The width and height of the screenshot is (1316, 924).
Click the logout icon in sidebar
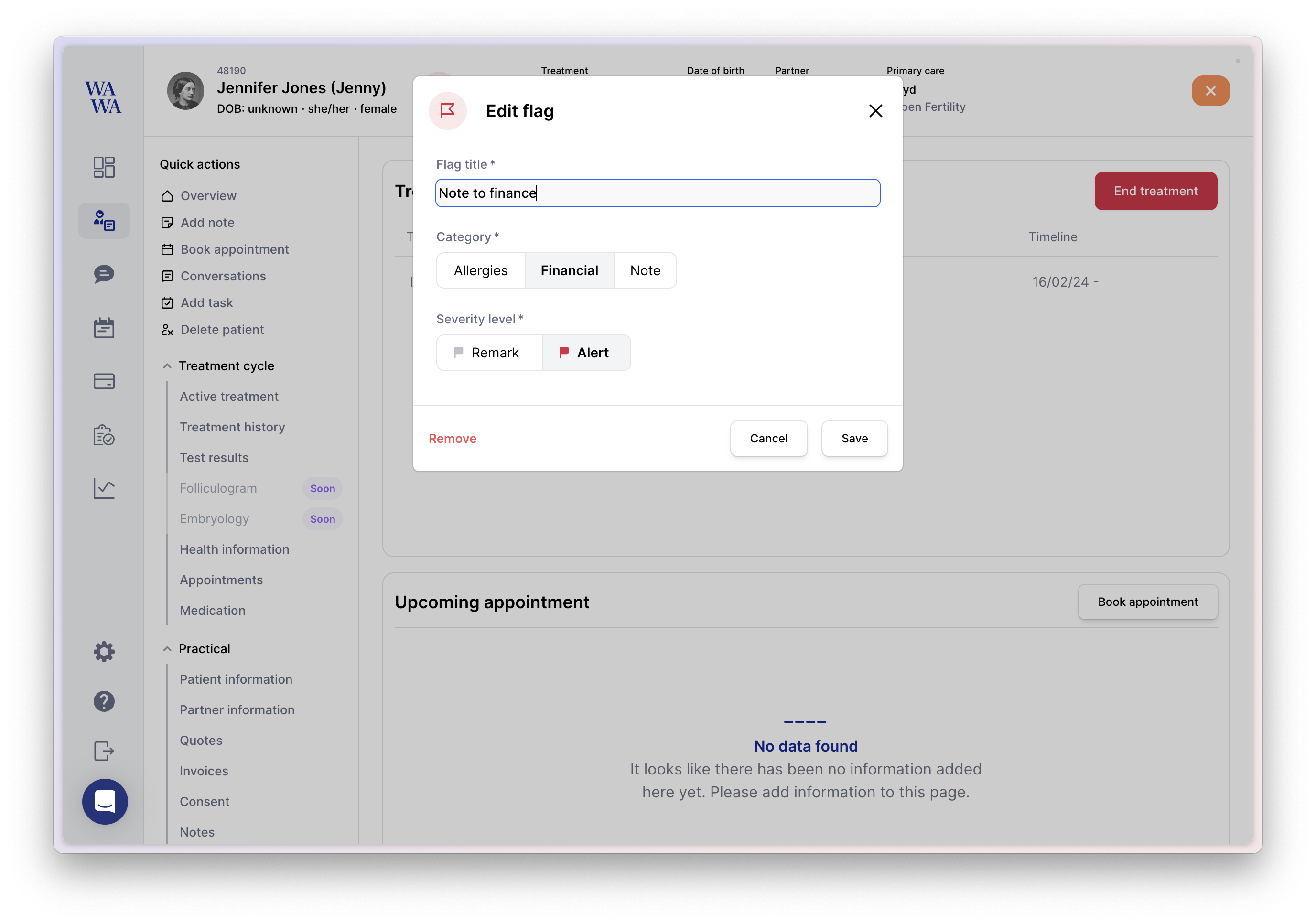coord(104,751)
